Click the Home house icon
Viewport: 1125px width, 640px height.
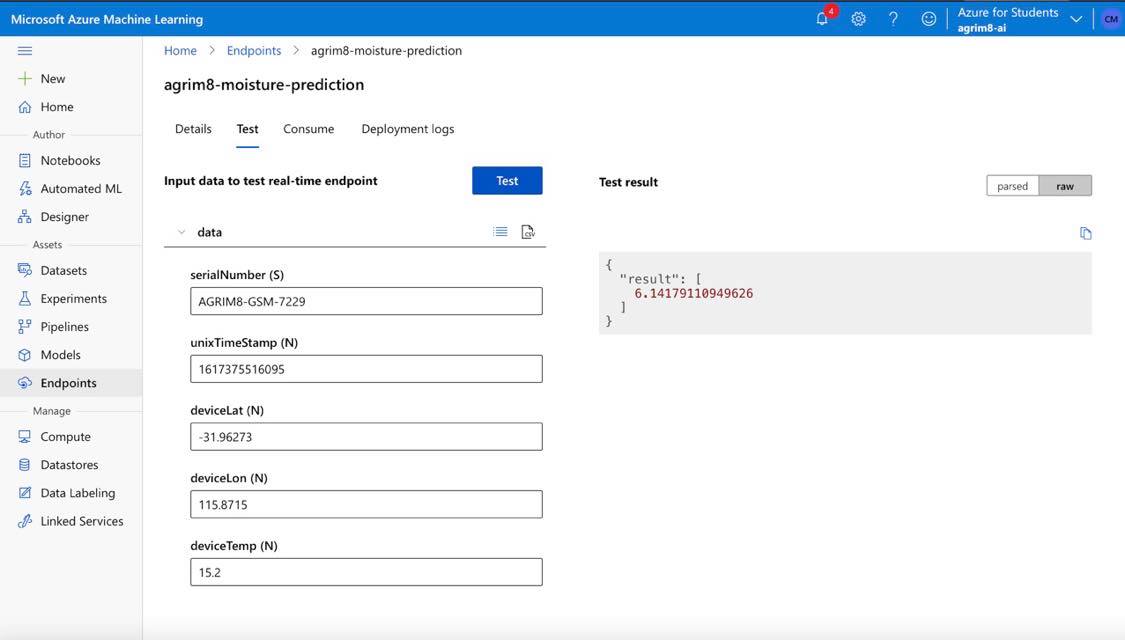pos(25,107)
